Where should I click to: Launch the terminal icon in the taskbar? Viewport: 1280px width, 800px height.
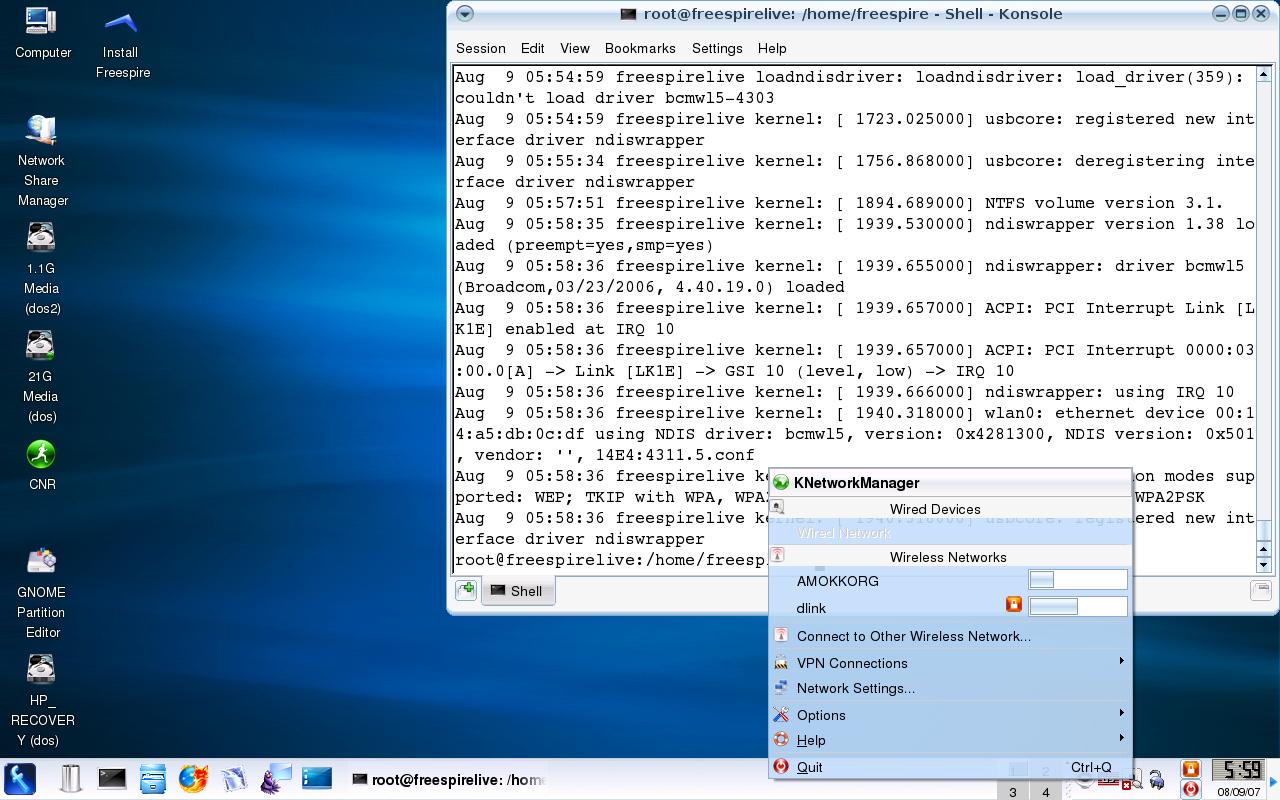coord(112,777)
